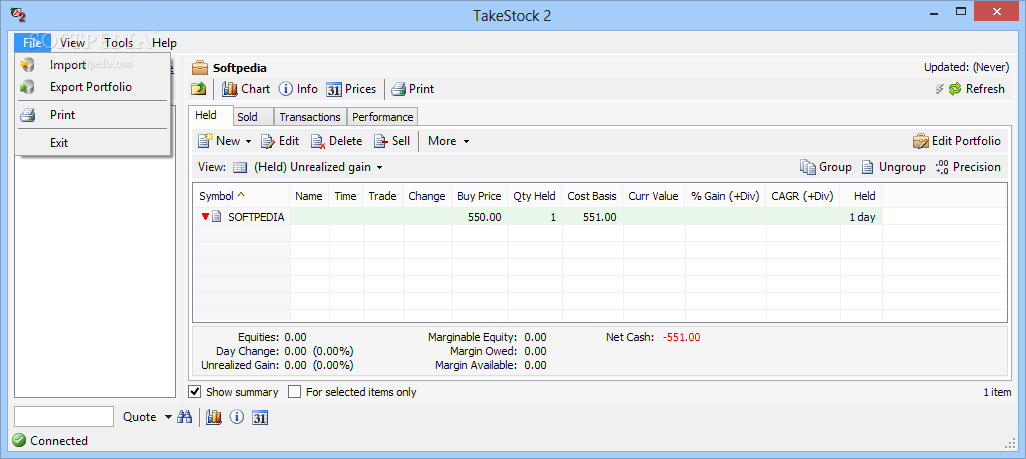Click the TakeStock 2 title bar app icon
This screenshot has height=459, width=1026.
pos(18,14)
